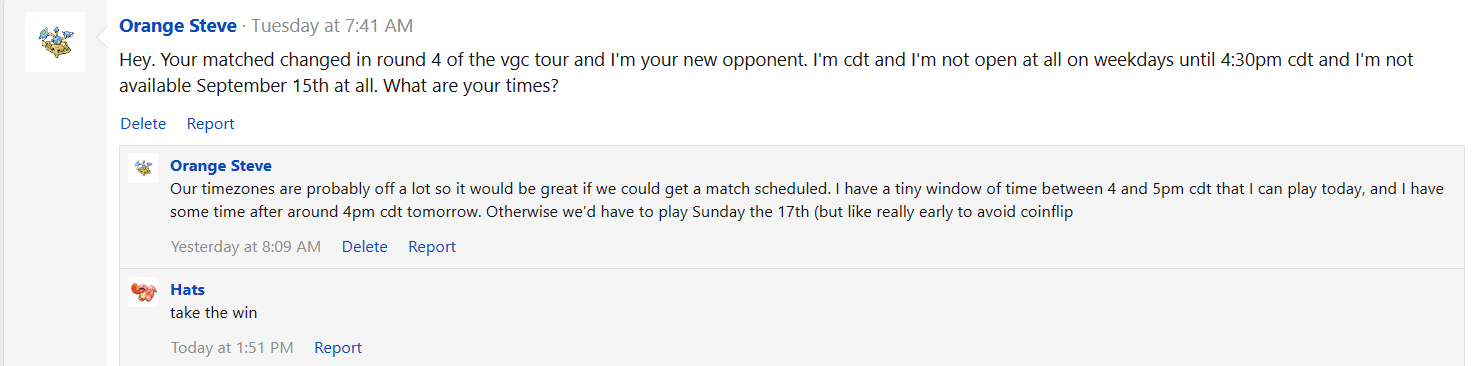Report the 'take the win' comment by Hats
This screenshot has height=366, width=1472.
[x=338, y=348]
